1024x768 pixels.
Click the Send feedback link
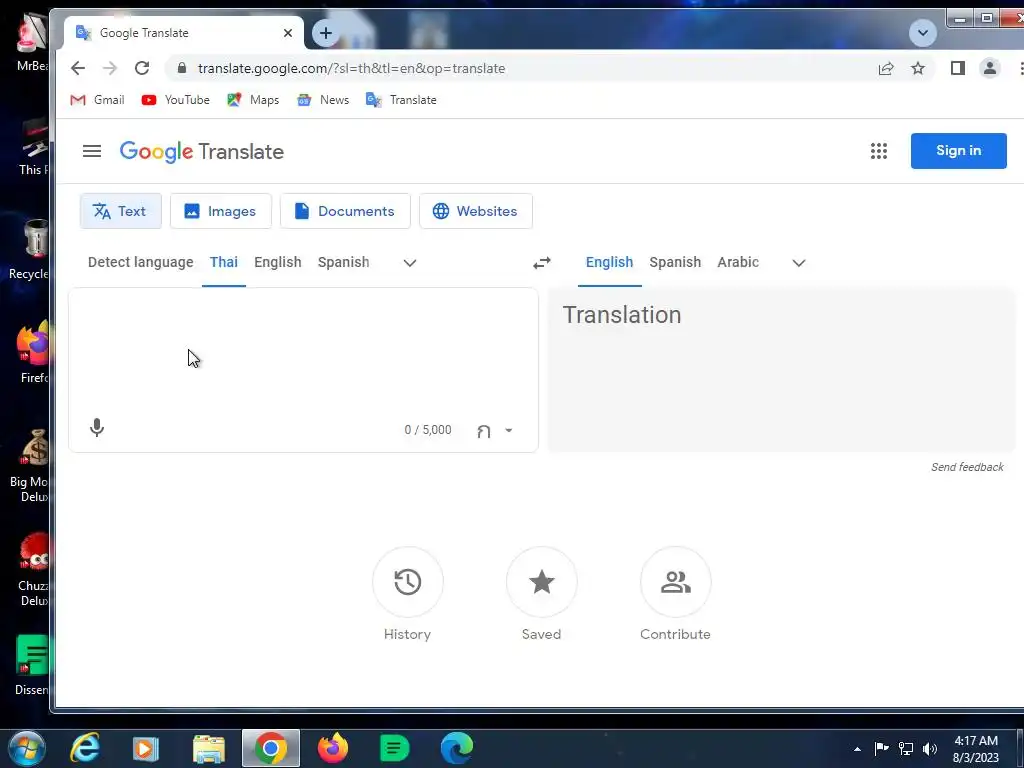pyautogui.click(x=967, y=467)
